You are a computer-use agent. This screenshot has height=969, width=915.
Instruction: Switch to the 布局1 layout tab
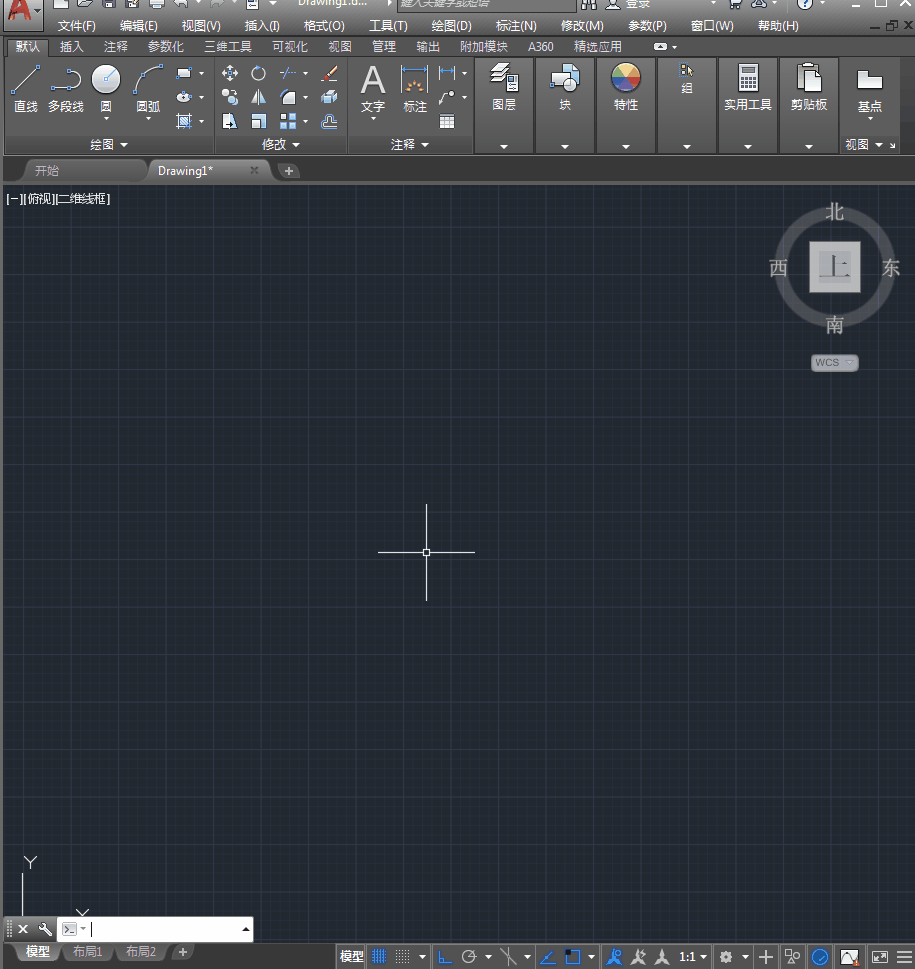(x=87, y=952)
